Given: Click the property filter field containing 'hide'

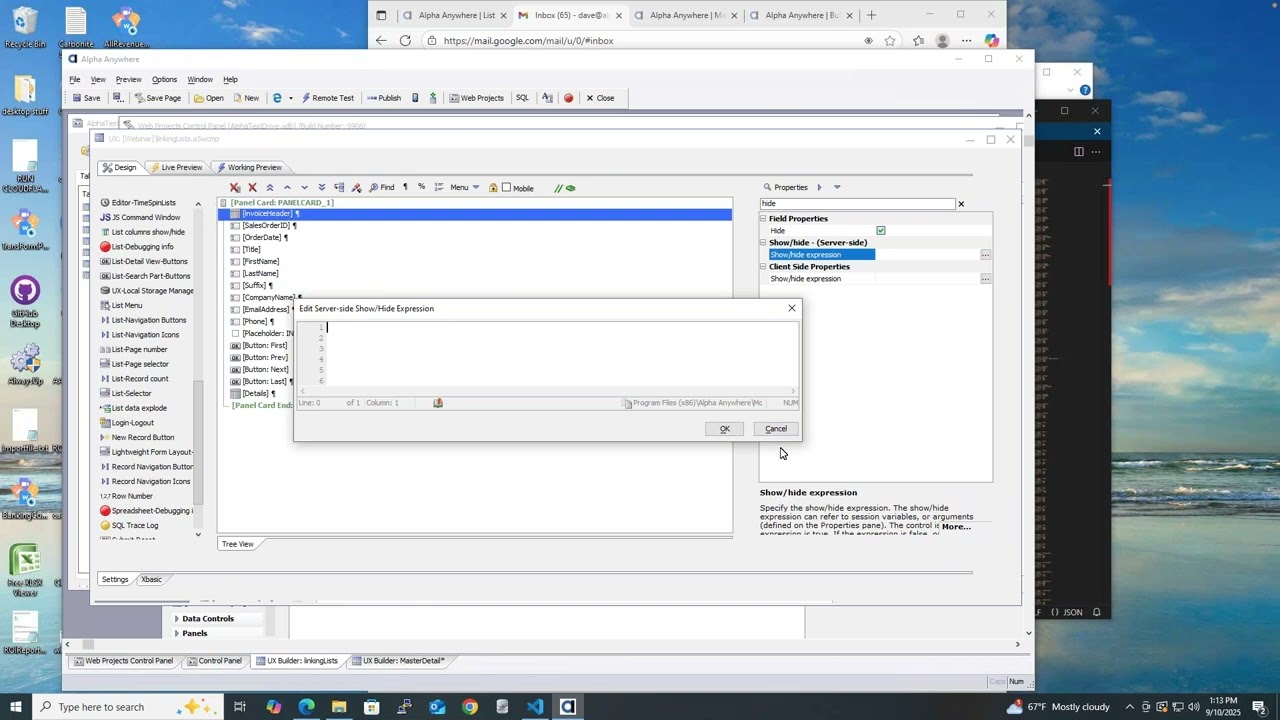Looking at the screenshot, I should point(857,204).
